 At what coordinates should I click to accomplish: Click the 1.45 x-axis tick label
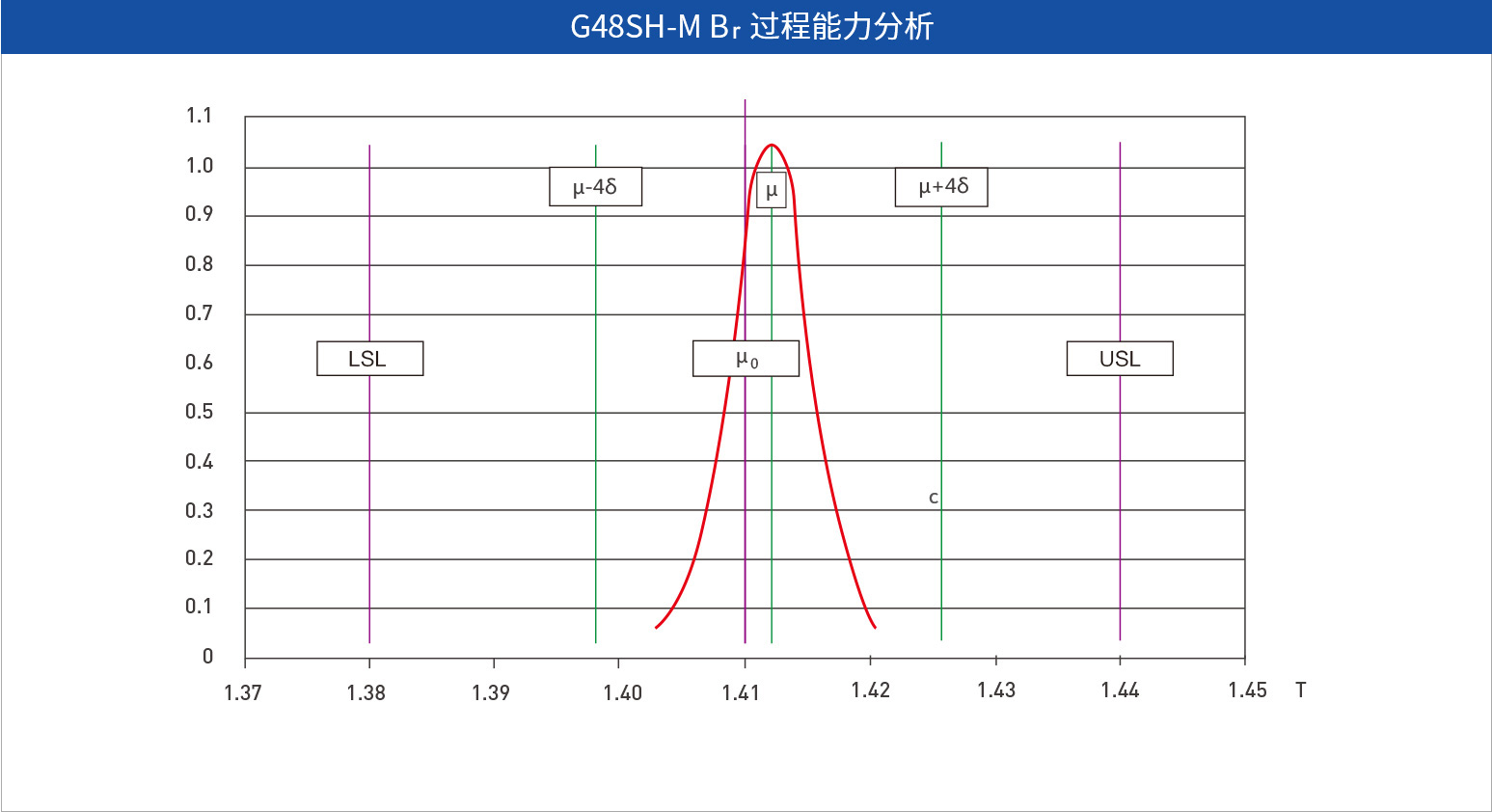1246,690
